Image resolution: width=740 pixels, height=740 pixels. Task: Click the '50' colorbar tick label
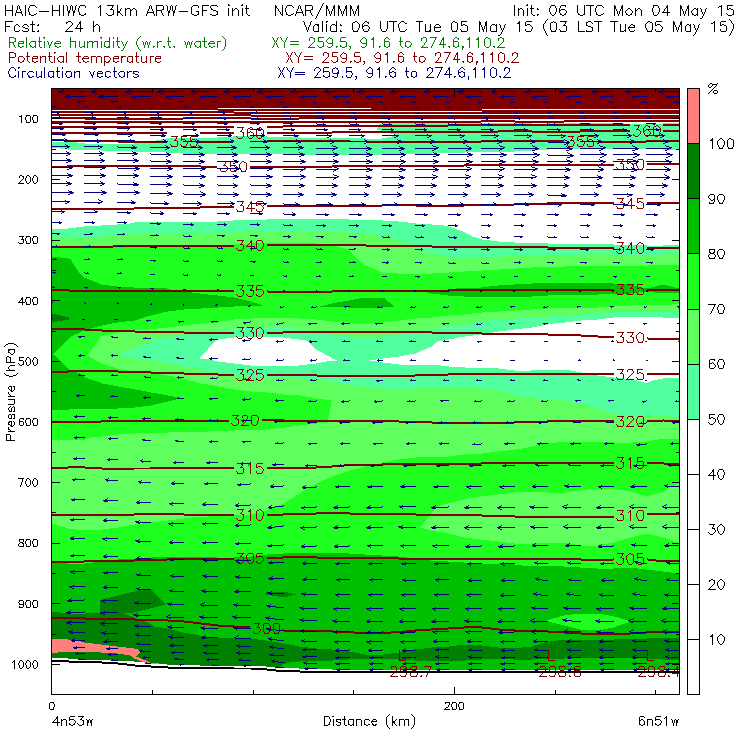717,419
